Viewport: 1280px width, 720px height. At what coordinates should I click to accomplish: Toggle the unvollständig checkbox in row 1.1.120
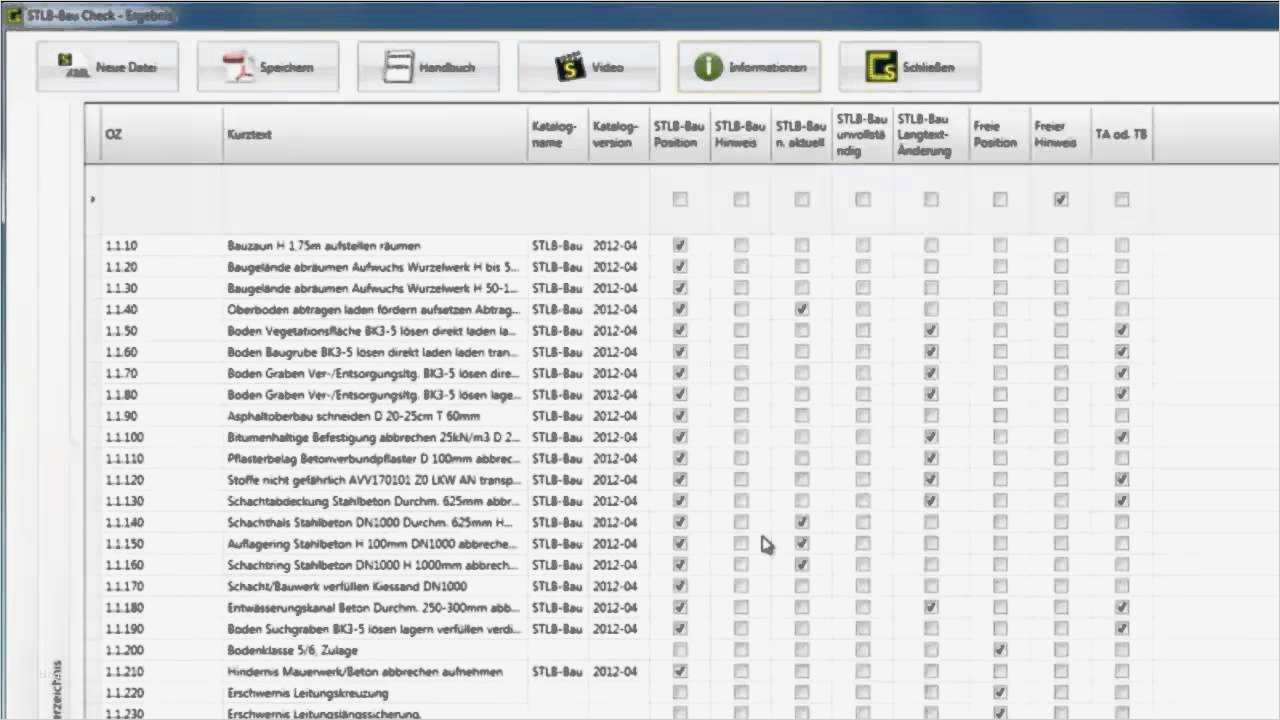tap(863, 480)
